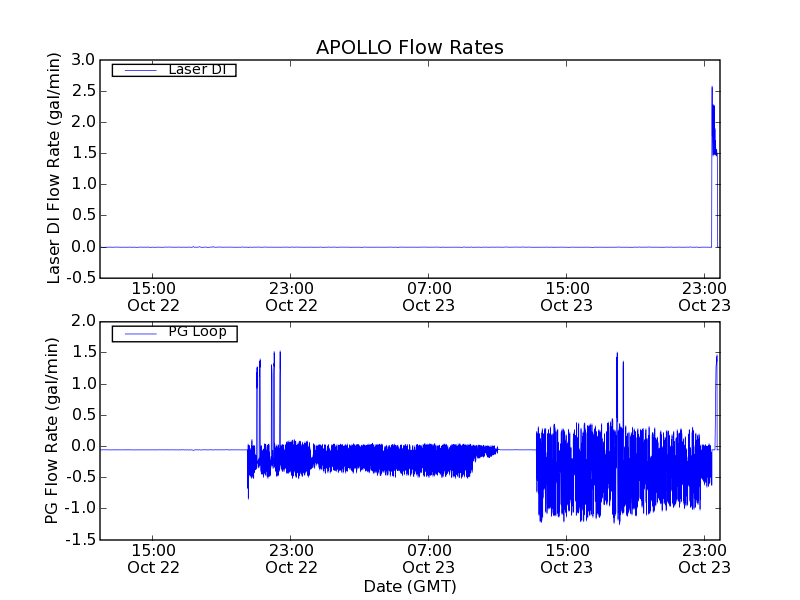Click the 0.0 tick on PG Flow axis
The image size is (800, 600).
click(83, 446)
